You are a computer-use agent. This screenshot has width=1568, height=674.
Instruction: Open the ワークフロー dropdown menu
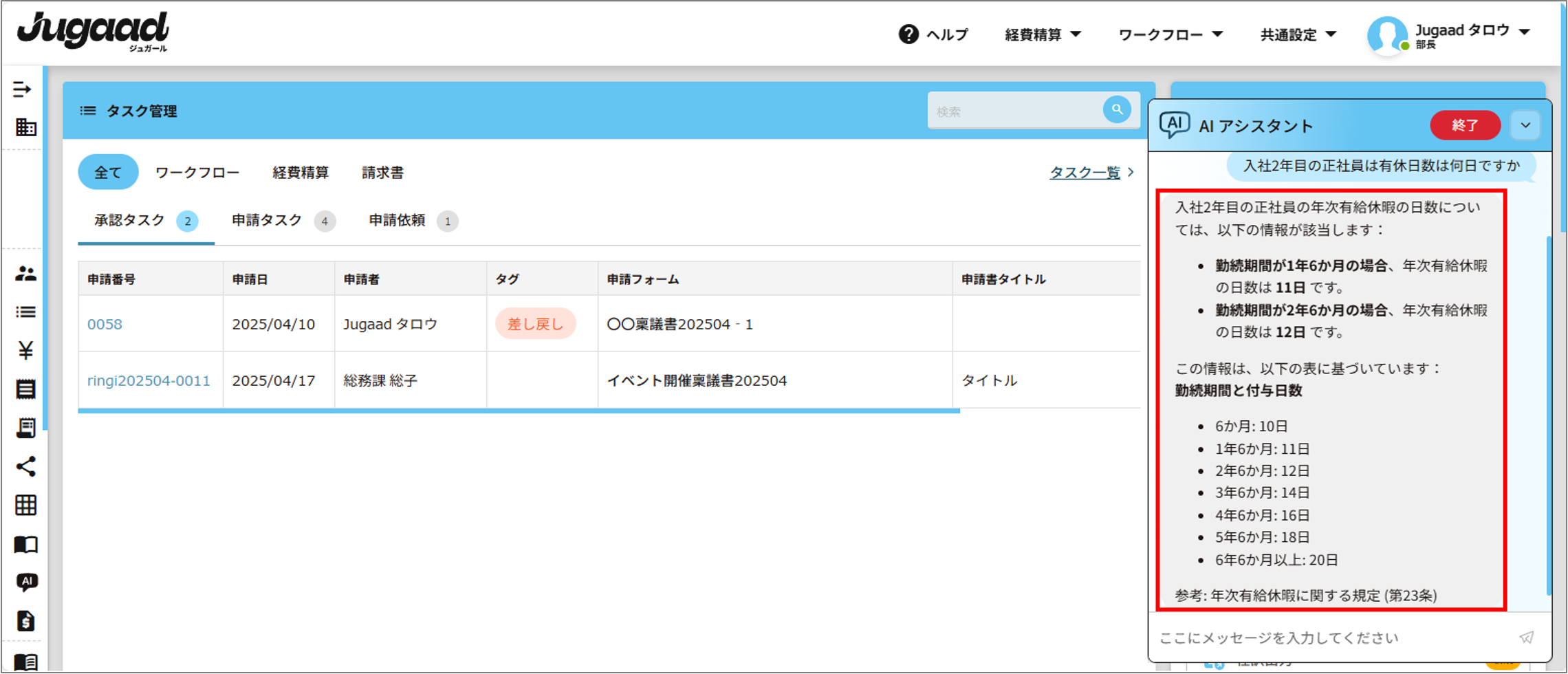tap(1170, 34)
